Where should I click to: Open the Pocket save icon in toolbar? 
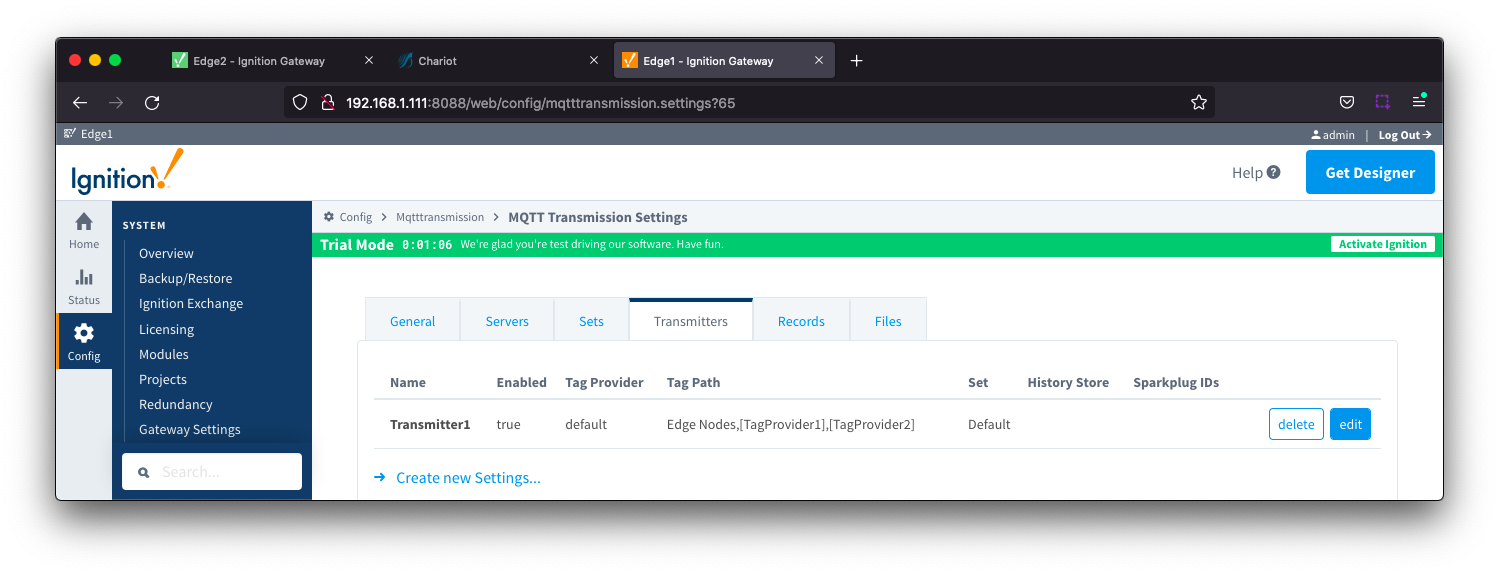pos(1347,102)
